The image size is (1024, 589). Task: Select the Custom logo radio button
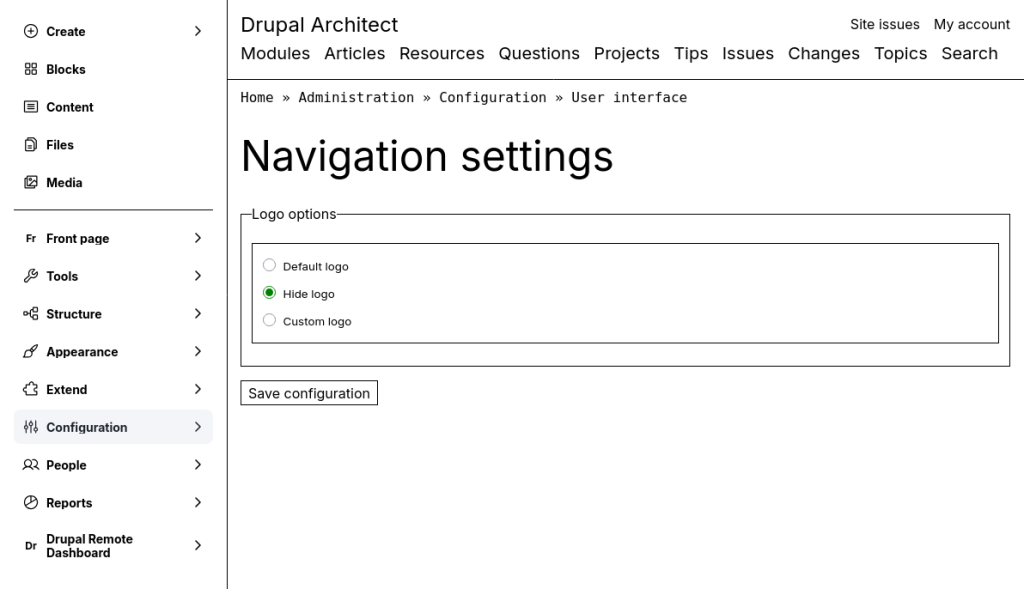pos(269,320)
